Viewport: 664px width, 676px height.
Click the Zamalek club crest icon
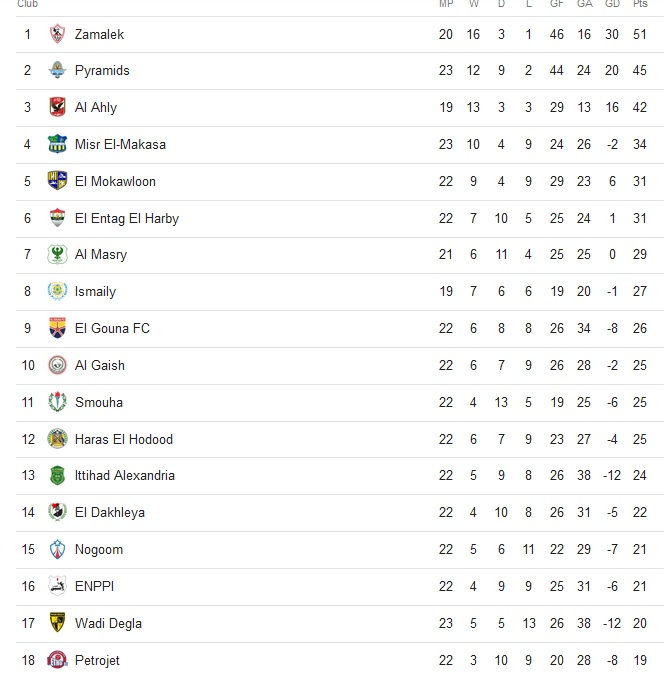pyautogui.click(x=57, y=34)
